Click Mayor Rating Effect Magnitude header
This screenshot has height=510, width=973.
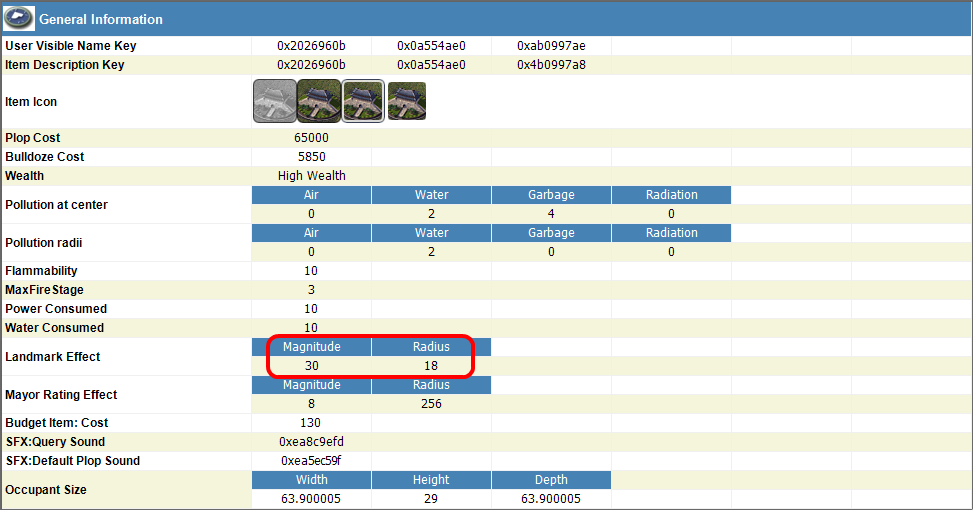click(x=312, y=385)
